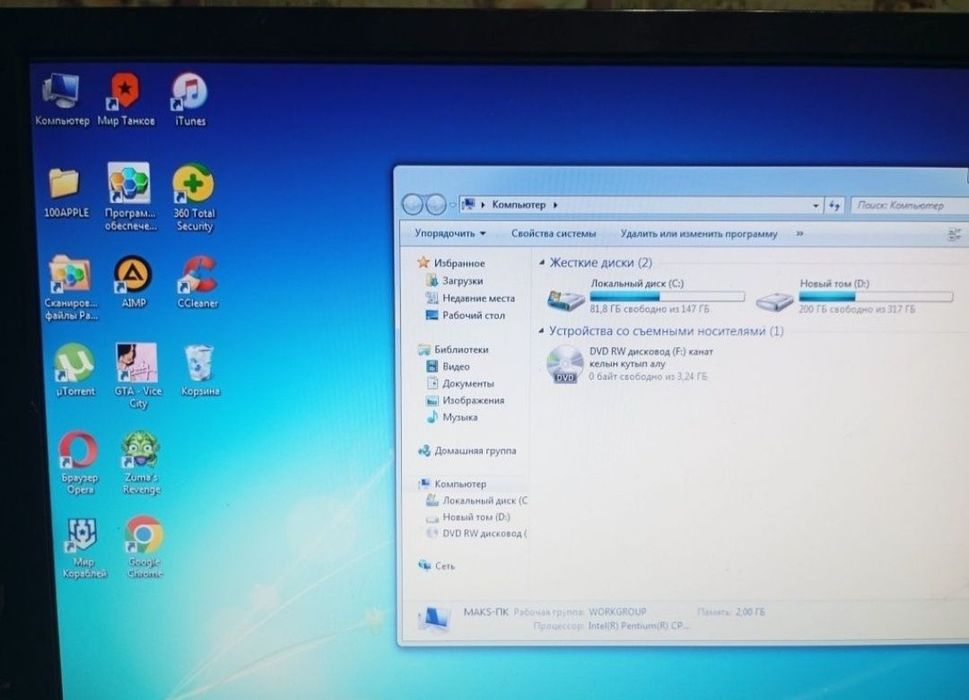Open the recent pages dropdown beside navigation arrows
The image size is (969, 700).
(452, 205)
